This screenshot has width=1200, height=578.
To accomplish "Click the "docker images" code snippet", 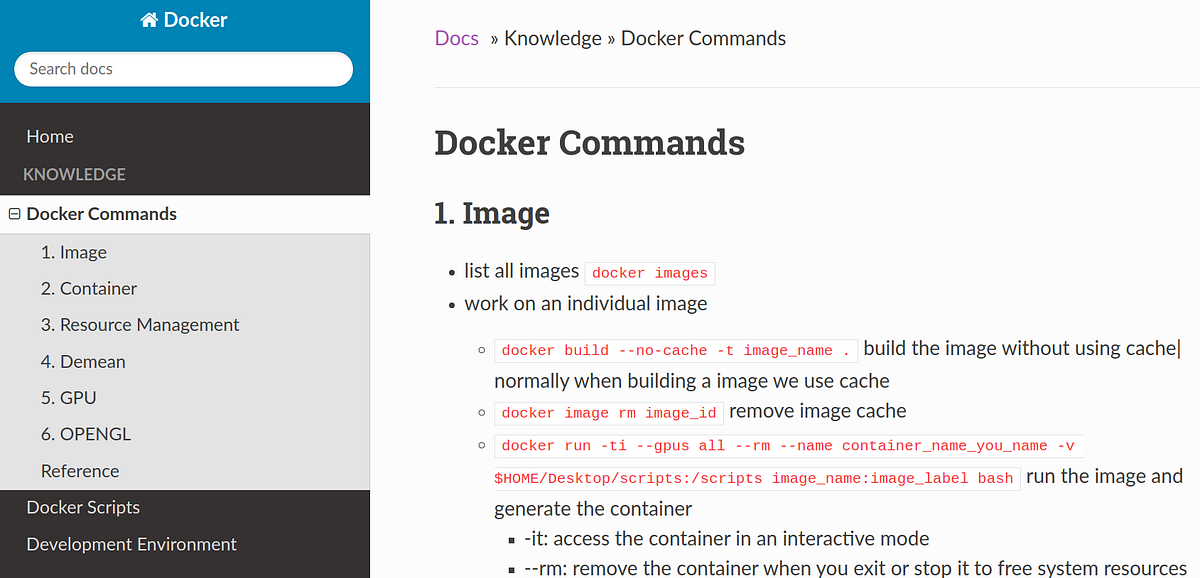I will 649,273.
